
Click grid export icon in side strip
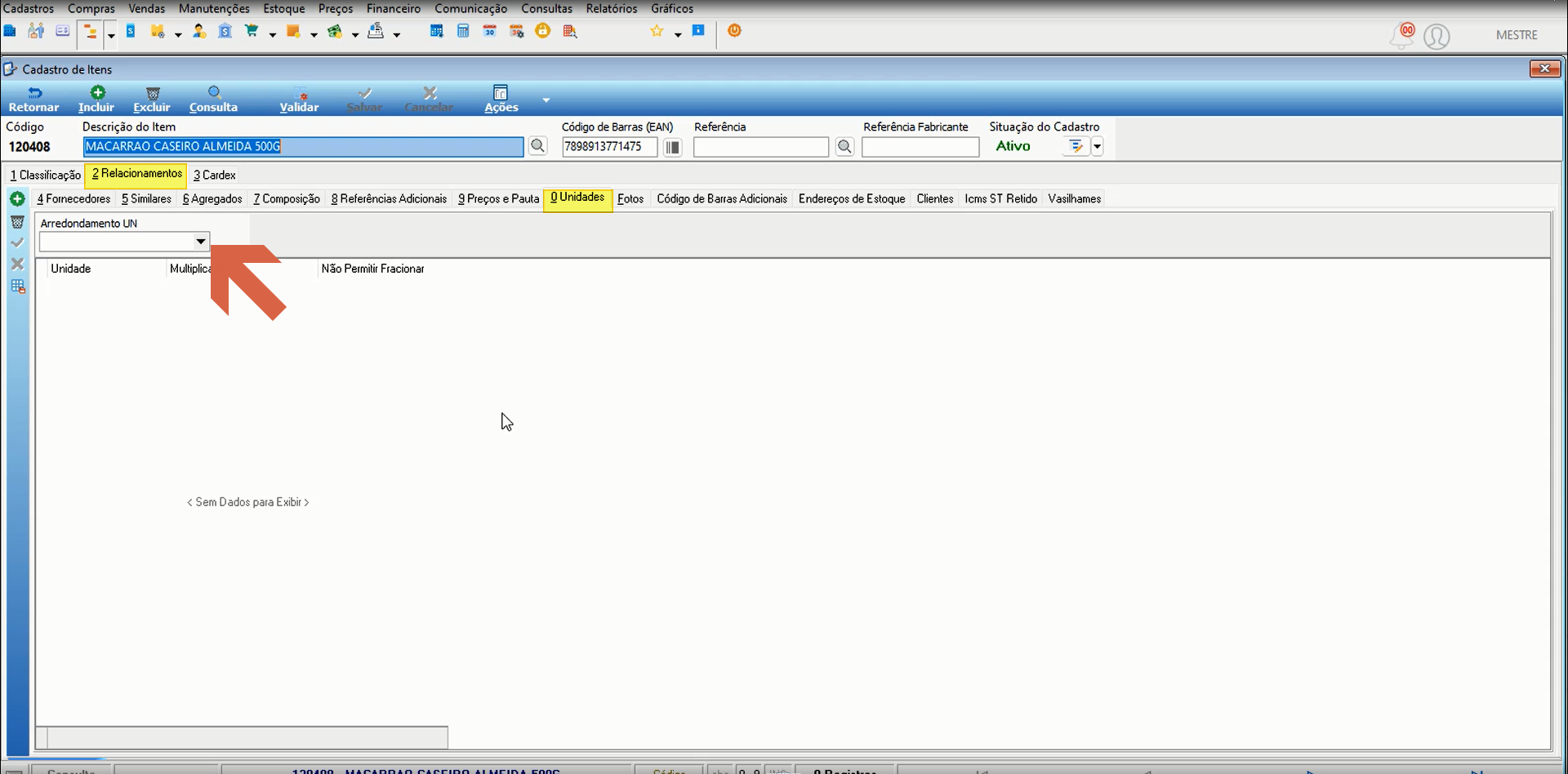17,286
